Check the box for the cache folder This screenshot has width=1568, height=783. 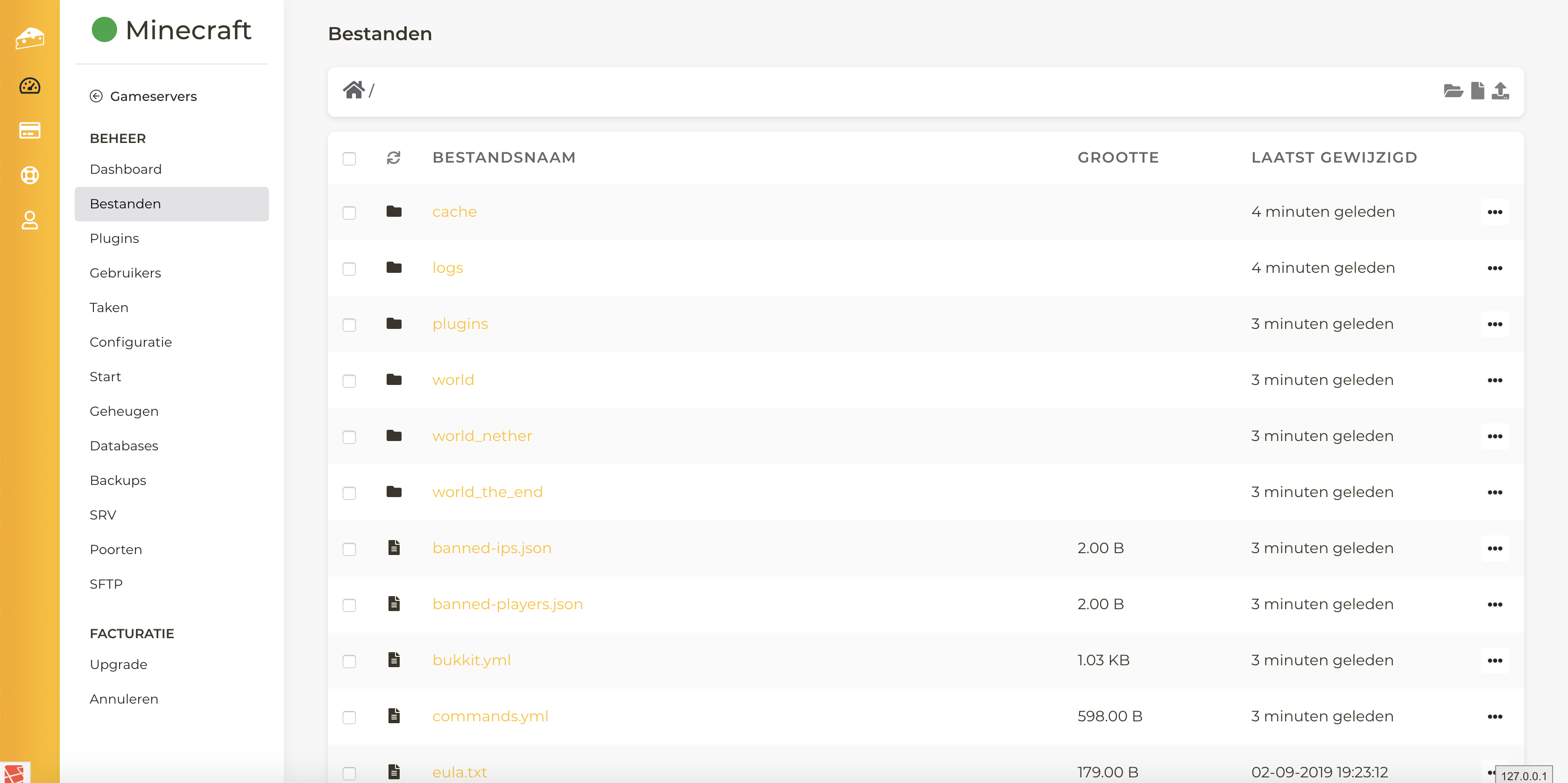(349, 213)
